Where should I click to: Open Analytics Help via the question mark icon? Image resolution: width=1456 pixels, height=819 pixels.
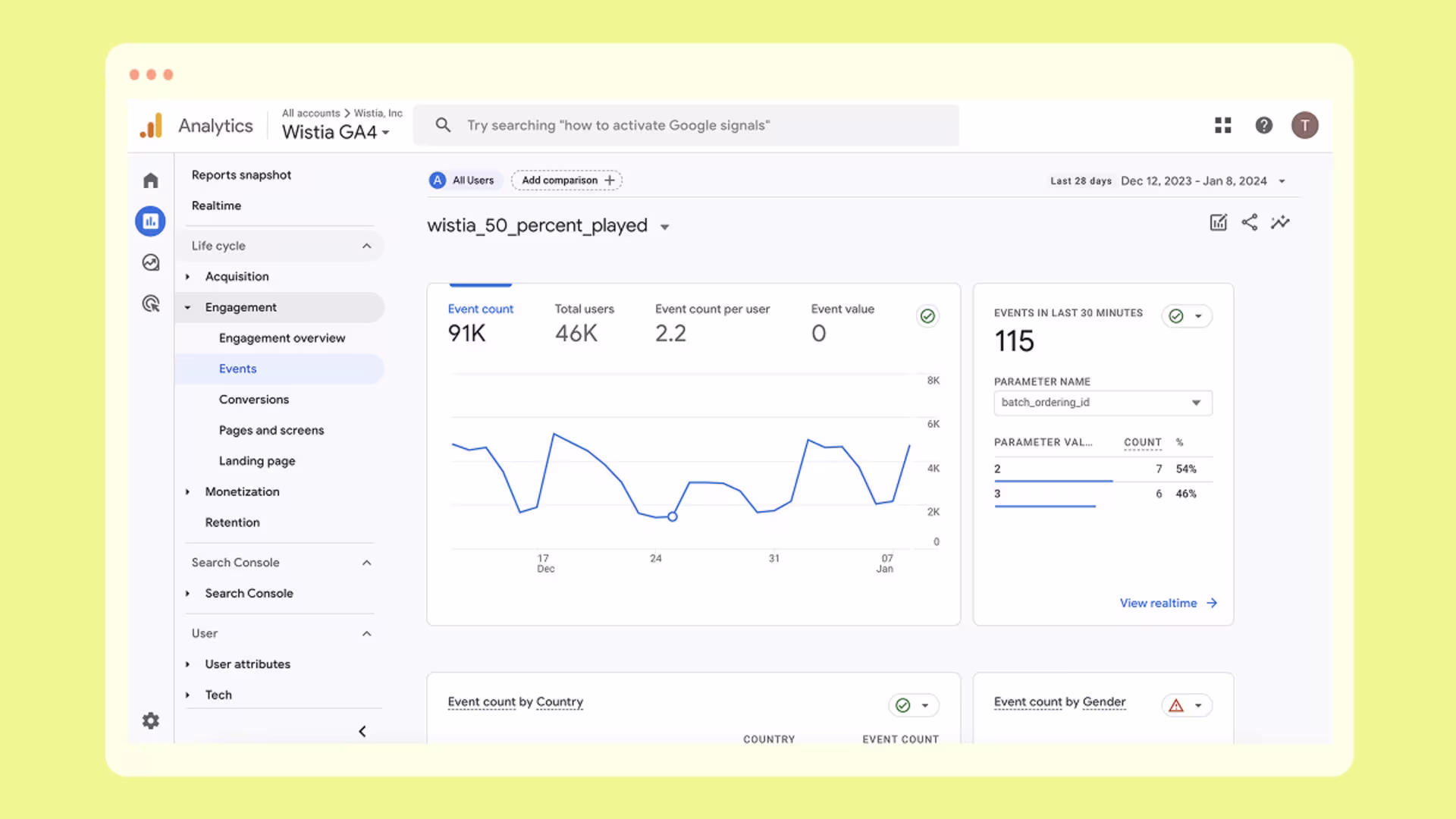click(1264, 125)
